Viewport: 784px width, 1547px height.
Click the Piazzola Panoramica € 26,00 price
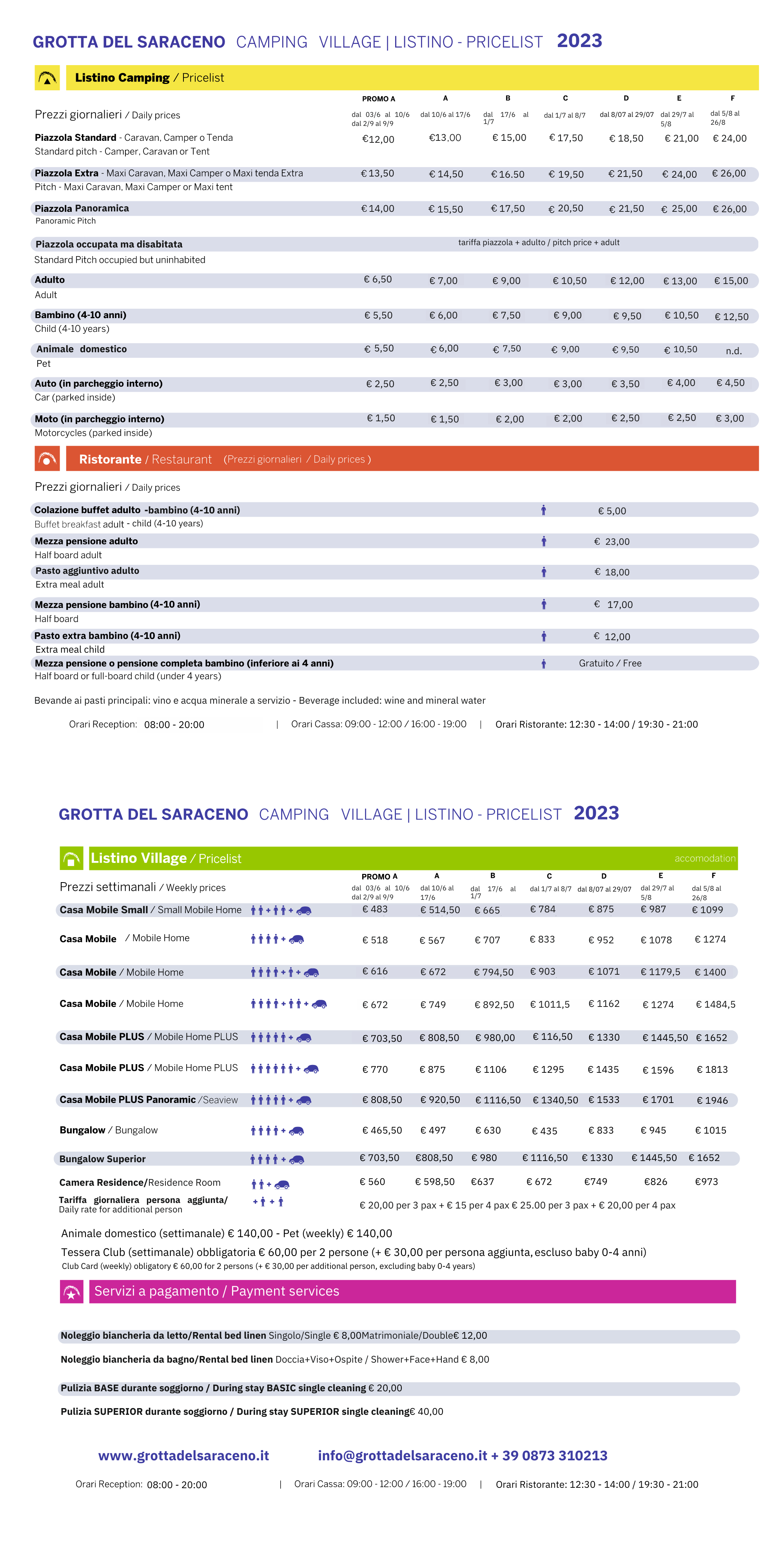[x=730, y=209]
